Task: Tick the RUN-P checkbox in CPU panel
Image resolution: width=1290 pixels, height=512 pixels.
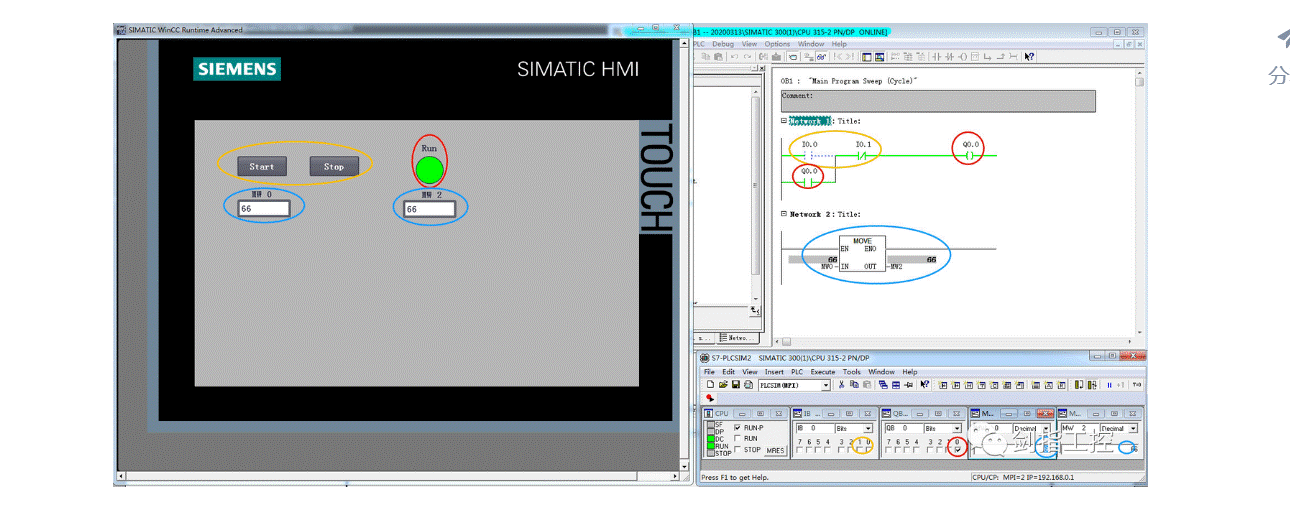Action: (x=738, y=427)
